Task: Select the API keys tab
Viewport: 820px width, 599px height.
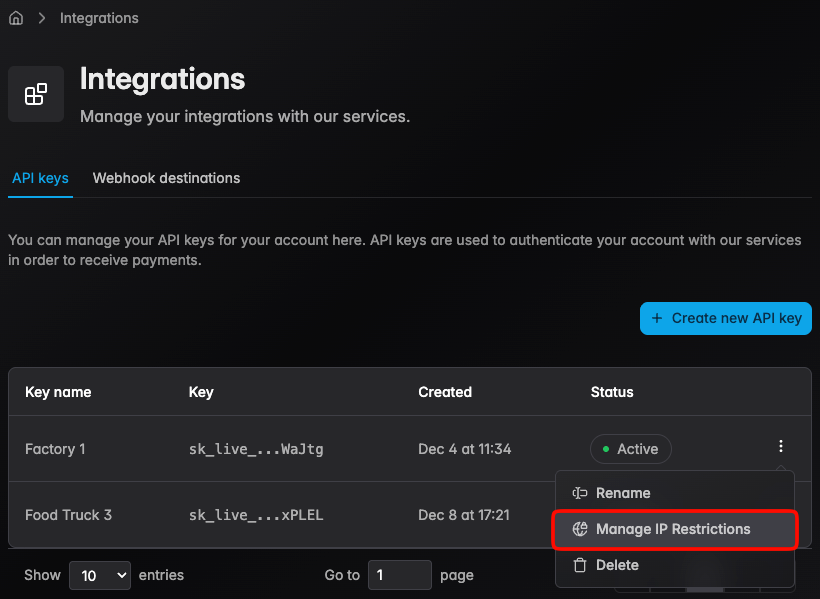Action: (x=40, y=178)
